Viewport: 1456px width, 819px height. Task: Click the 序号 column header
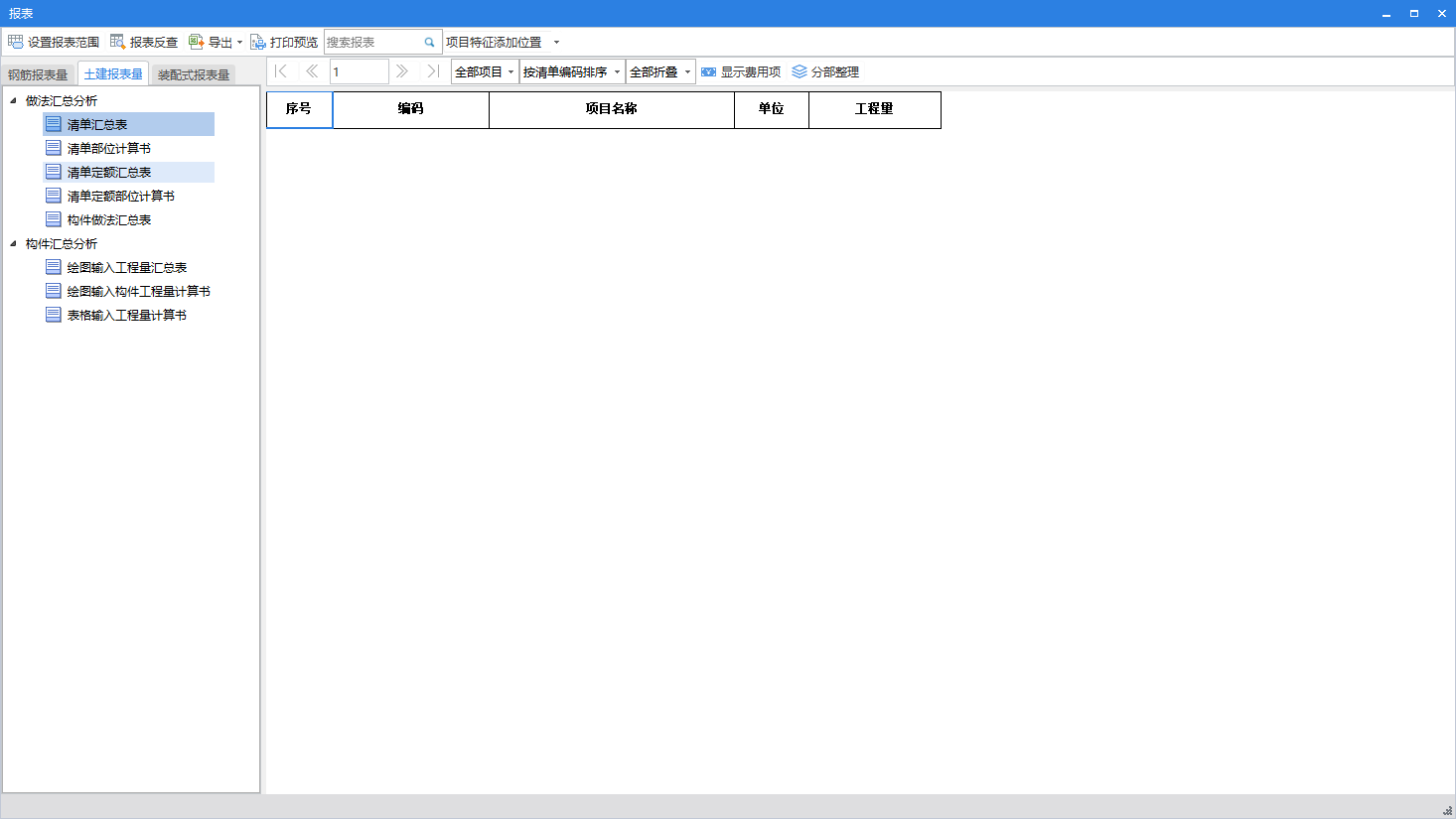pyautogui.click(x=299, y=109)
